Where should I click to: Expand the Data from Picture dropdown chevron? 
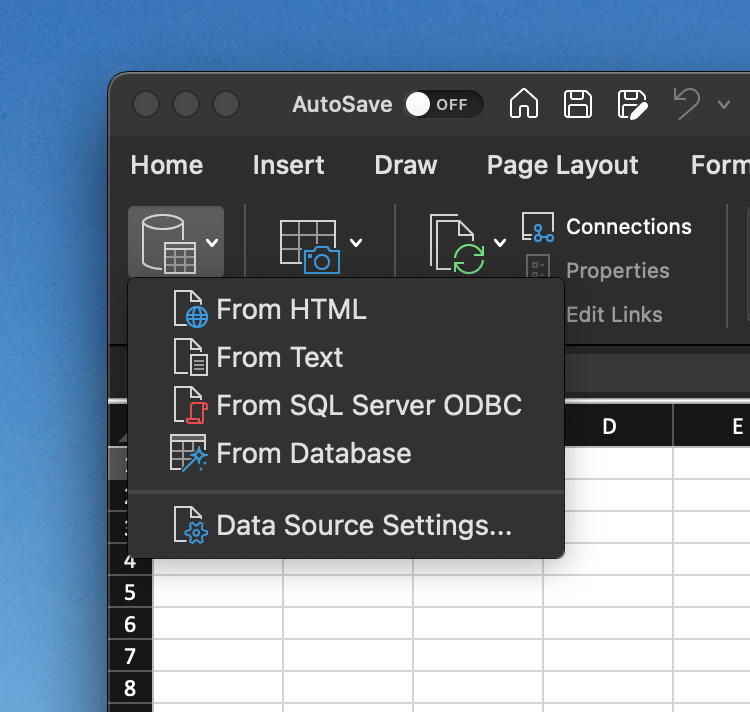(x=355, y=242)
